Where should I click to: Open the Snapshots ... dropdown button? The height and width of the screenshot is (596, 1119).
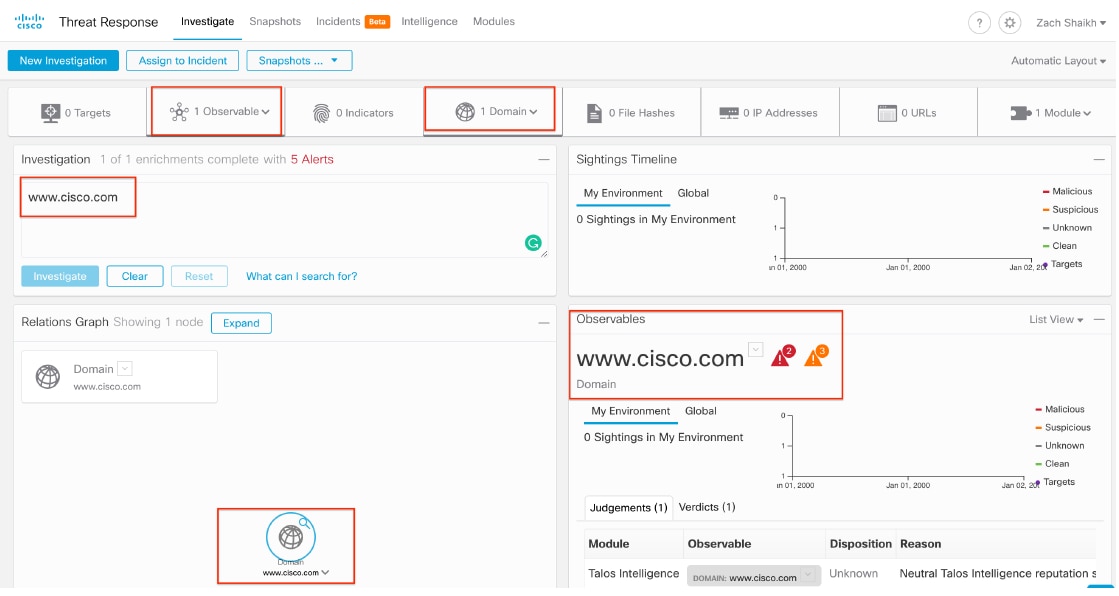299,61
